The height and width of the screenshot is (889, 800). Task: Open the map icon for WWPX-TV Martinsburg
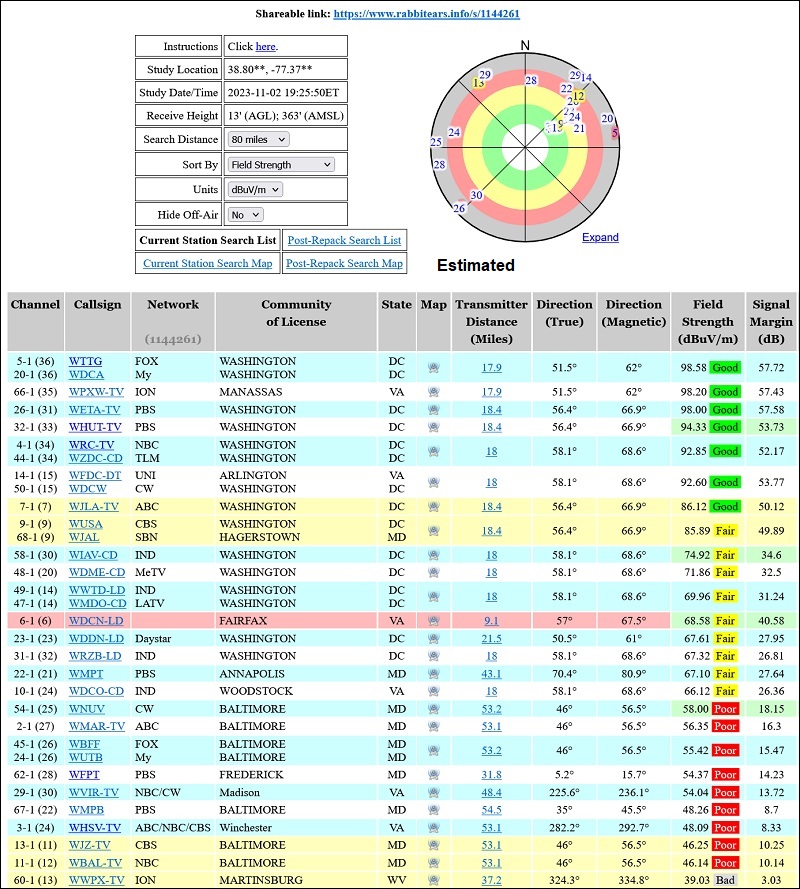433,880
